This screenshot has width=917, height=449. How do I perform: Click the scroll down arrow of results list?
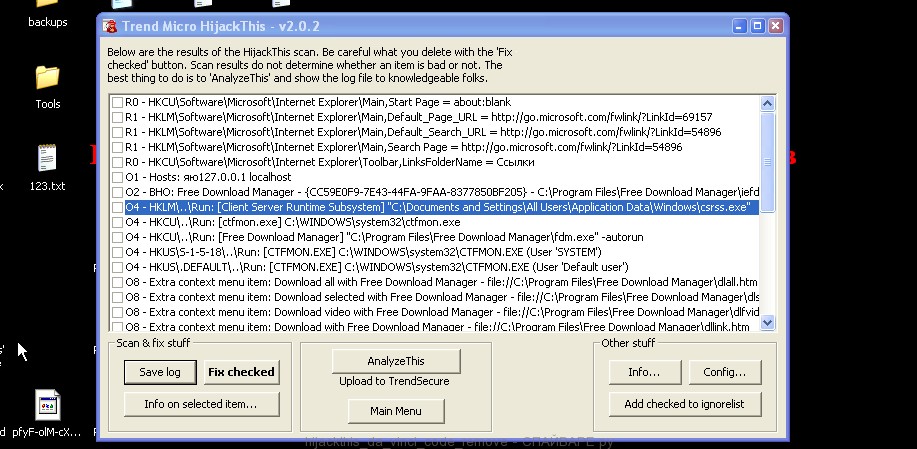click(x=767, y=322)
